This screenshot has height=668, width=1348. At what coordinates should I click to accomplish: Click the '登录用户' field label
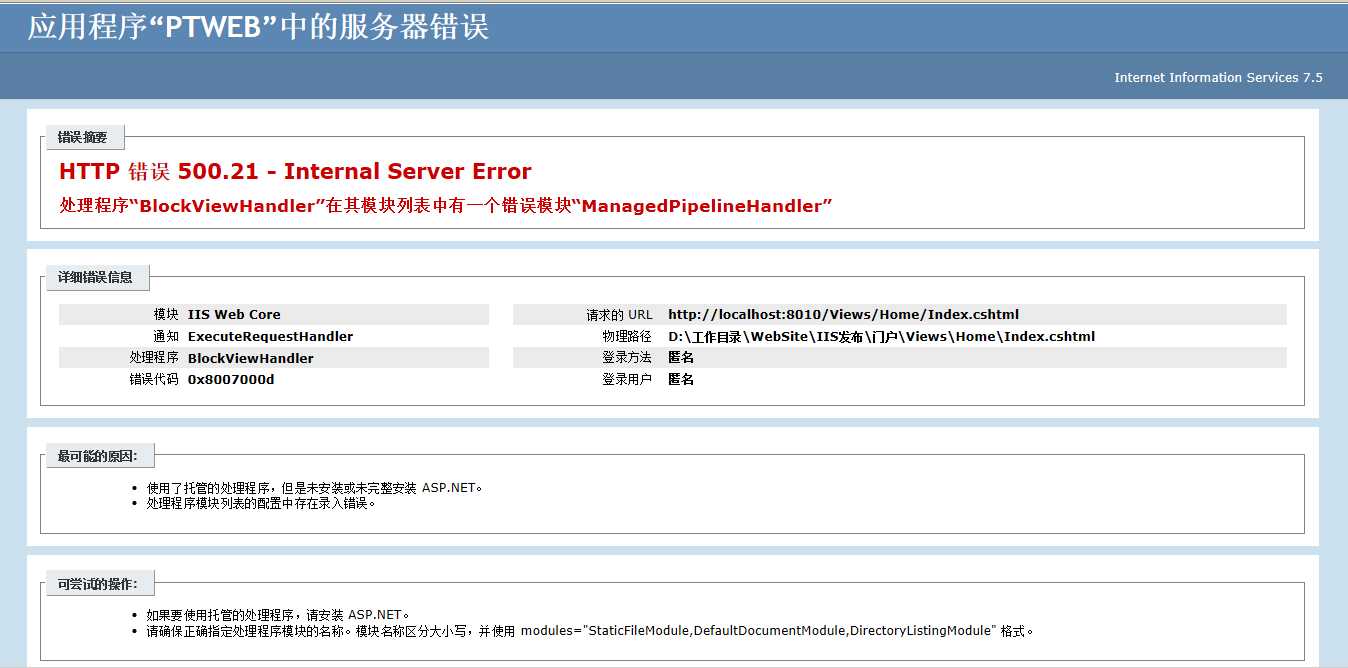(627, 379)
